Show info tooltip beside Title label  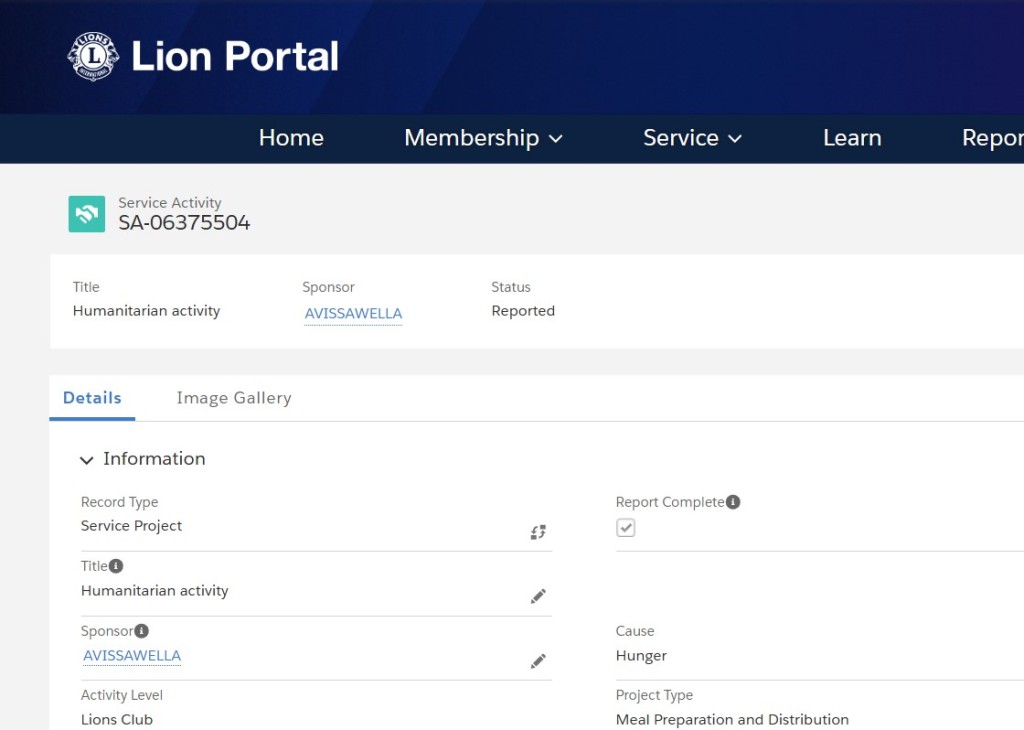click(116, 565)
